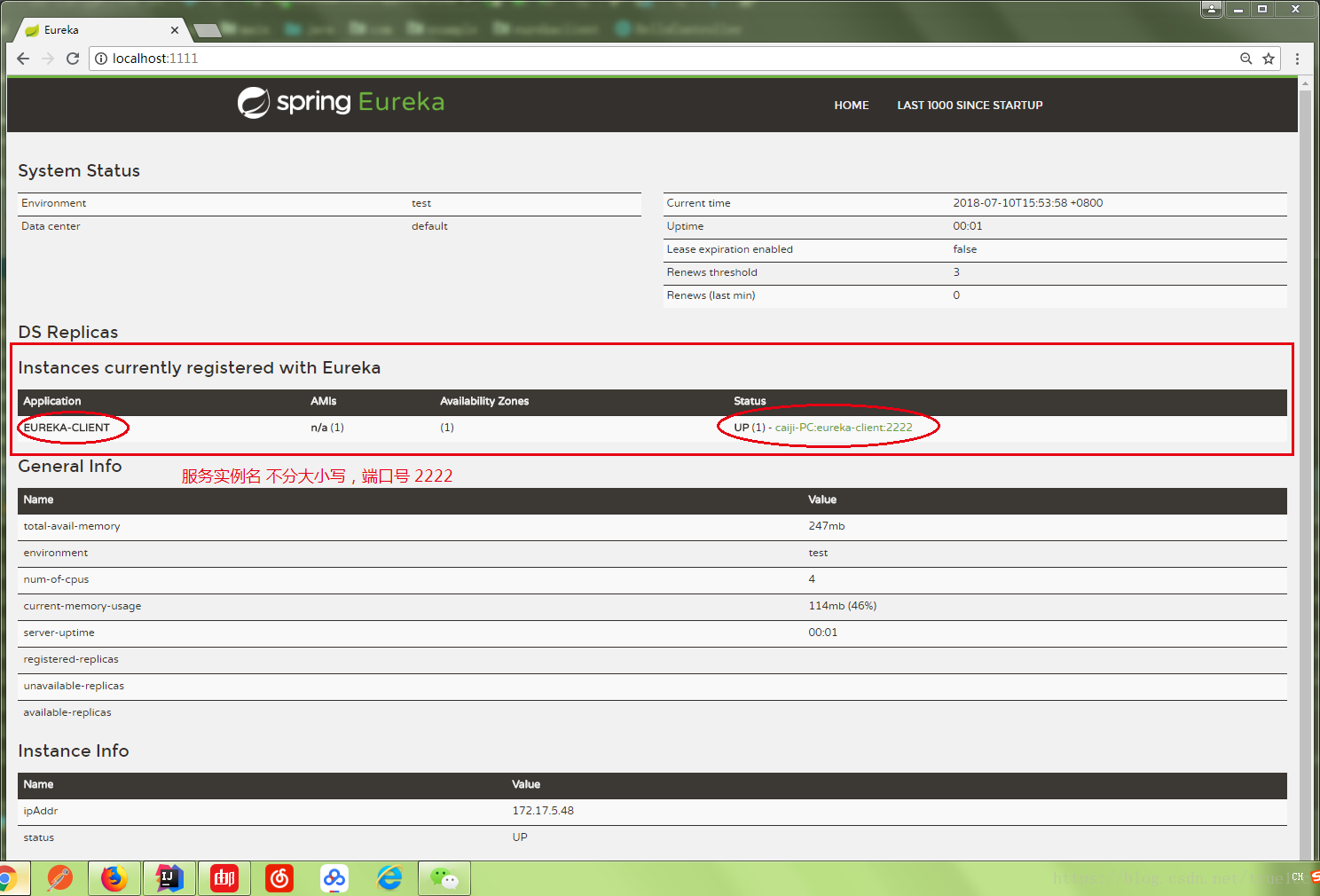Click the spring Eureka logo

coord(341,103)
